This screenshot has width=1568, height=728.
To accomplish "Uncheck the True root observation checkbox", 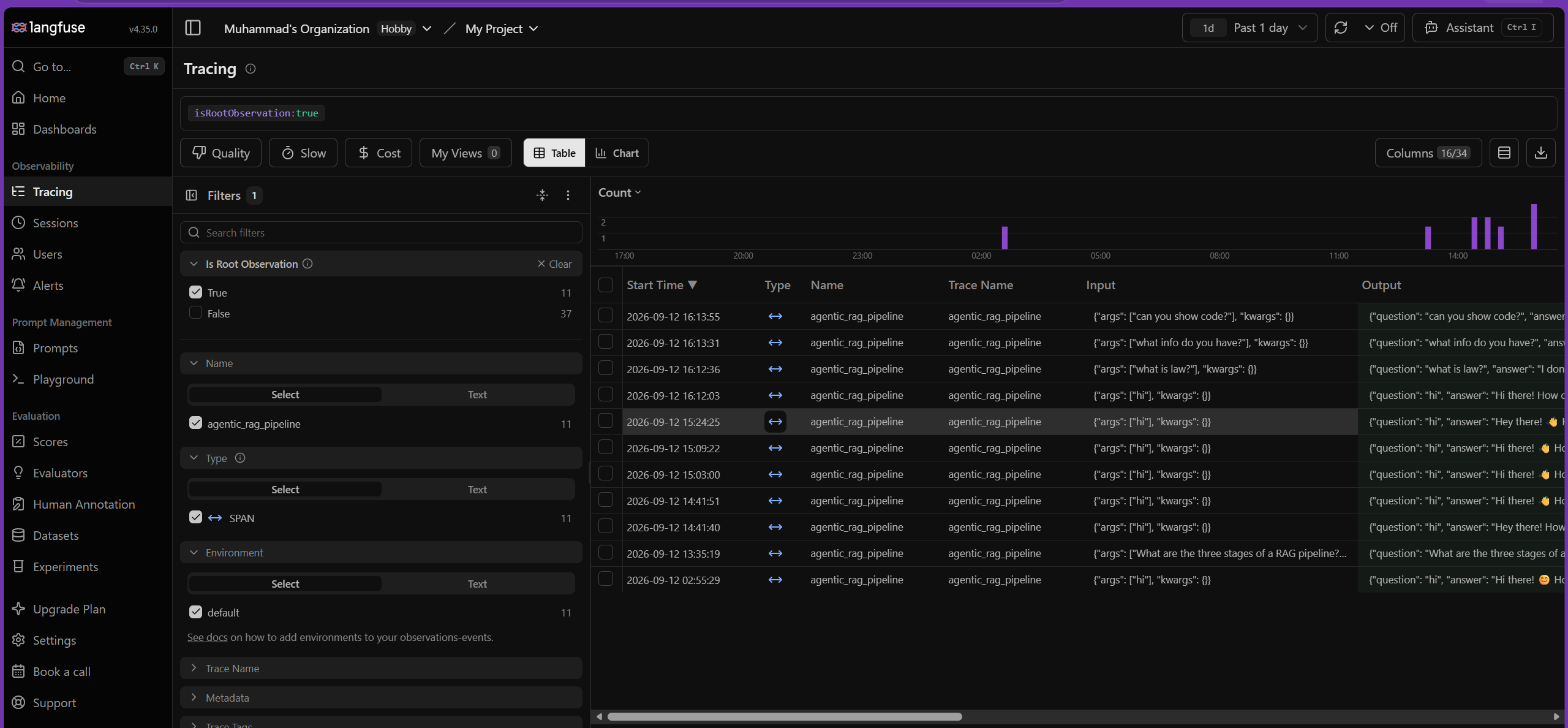I will [195, 292].
